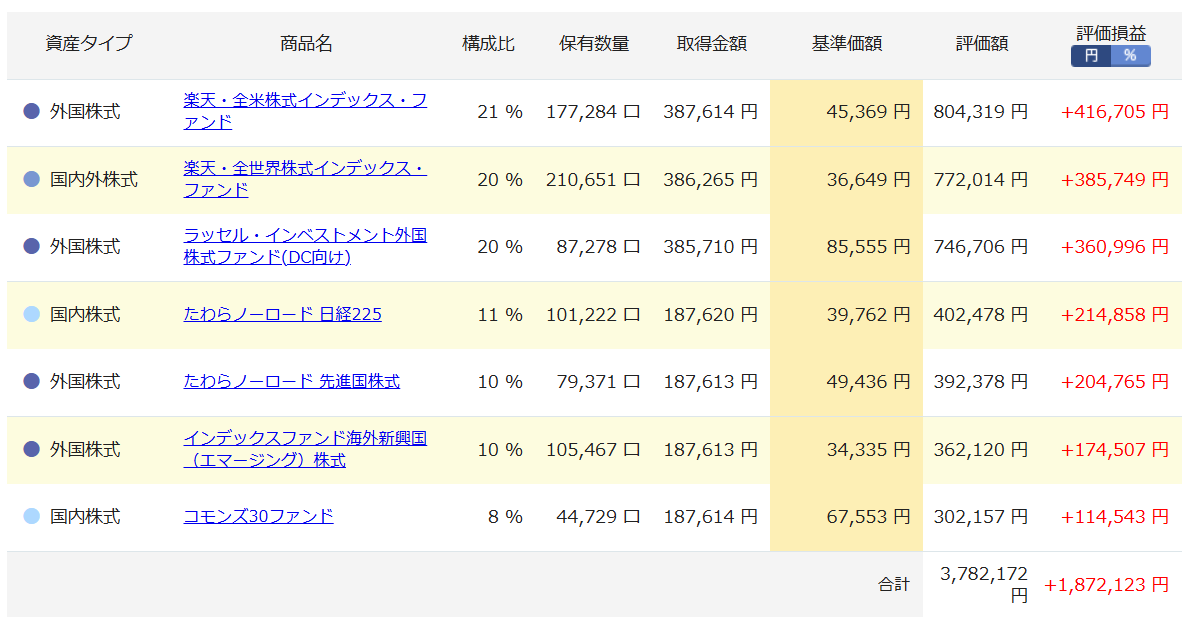Click the total +1,872,123 円 profit
Image resolution: width=1190 pixels, height=617 pixels.
click(x=1107, y=584)
